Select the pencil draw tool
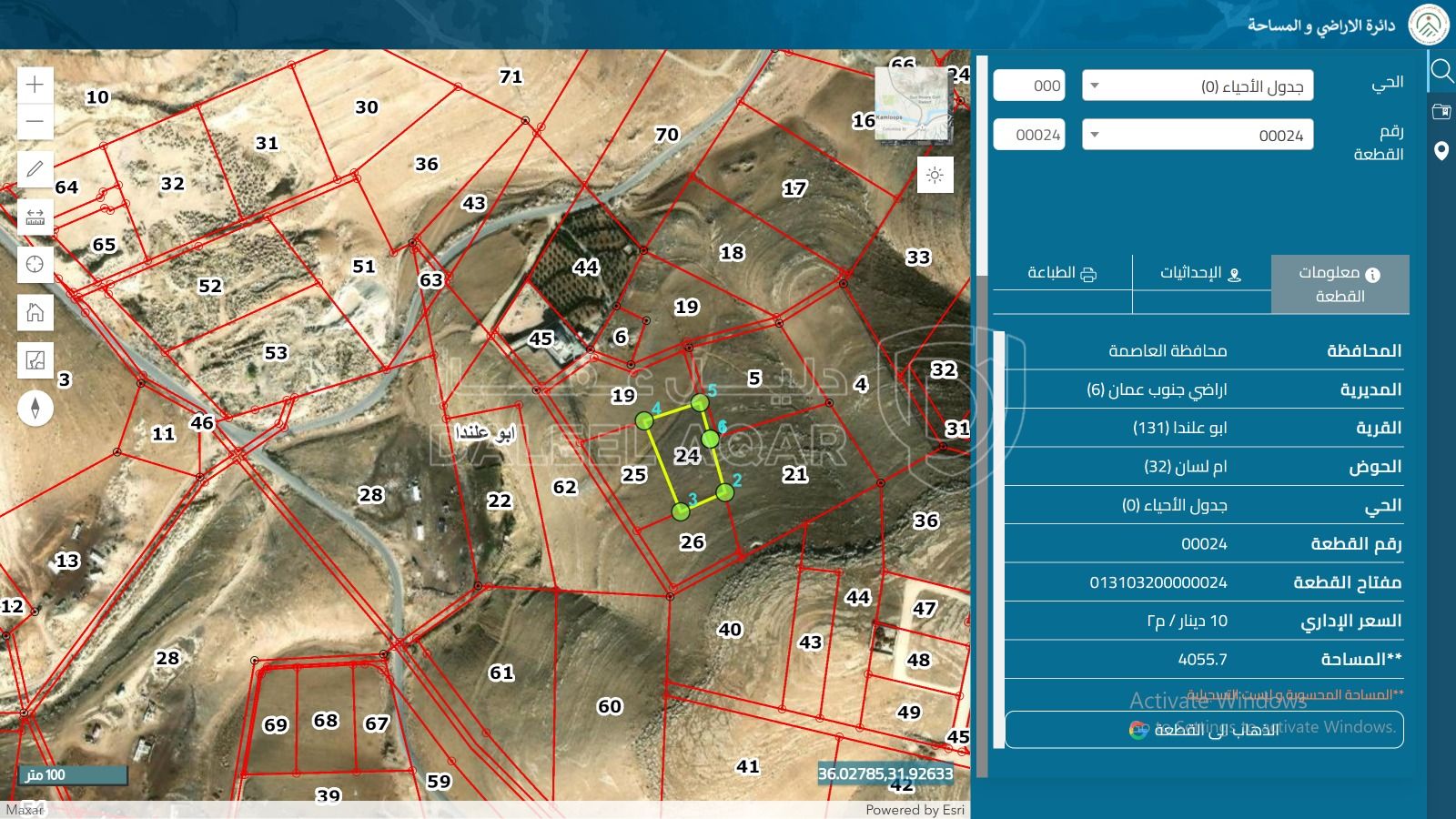The height and width of the screenshot is (819, 1456). [x=35, y=169]
